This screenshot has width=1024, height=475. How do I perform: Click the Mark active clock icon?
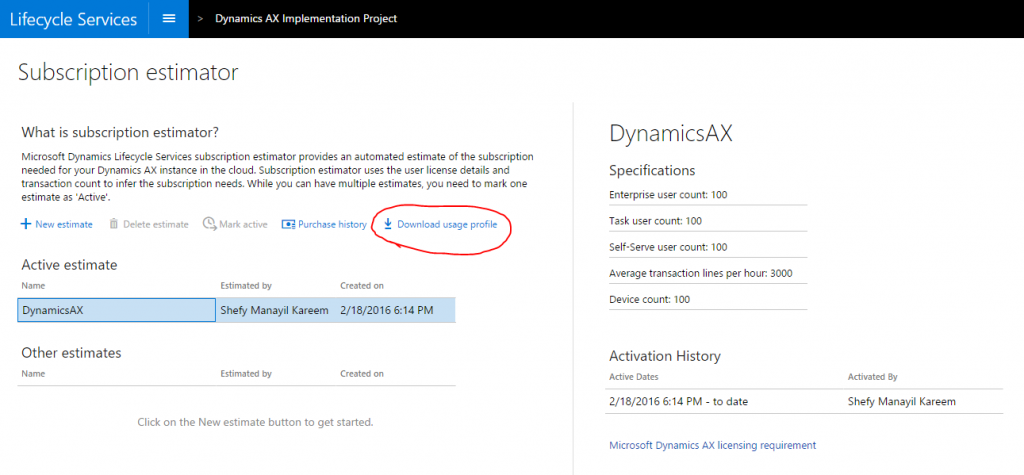209,224
